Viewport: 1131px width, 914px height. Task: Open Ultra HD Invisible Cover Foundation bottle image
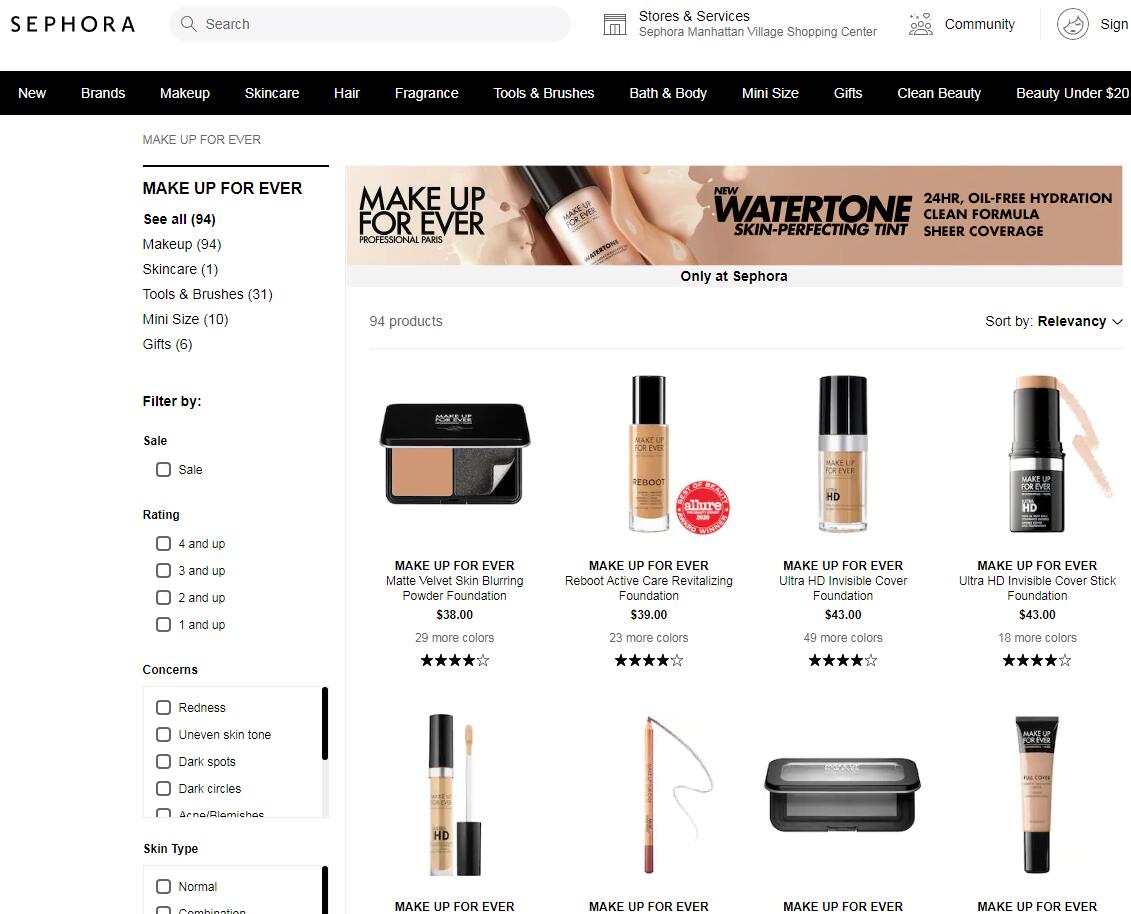842,454
